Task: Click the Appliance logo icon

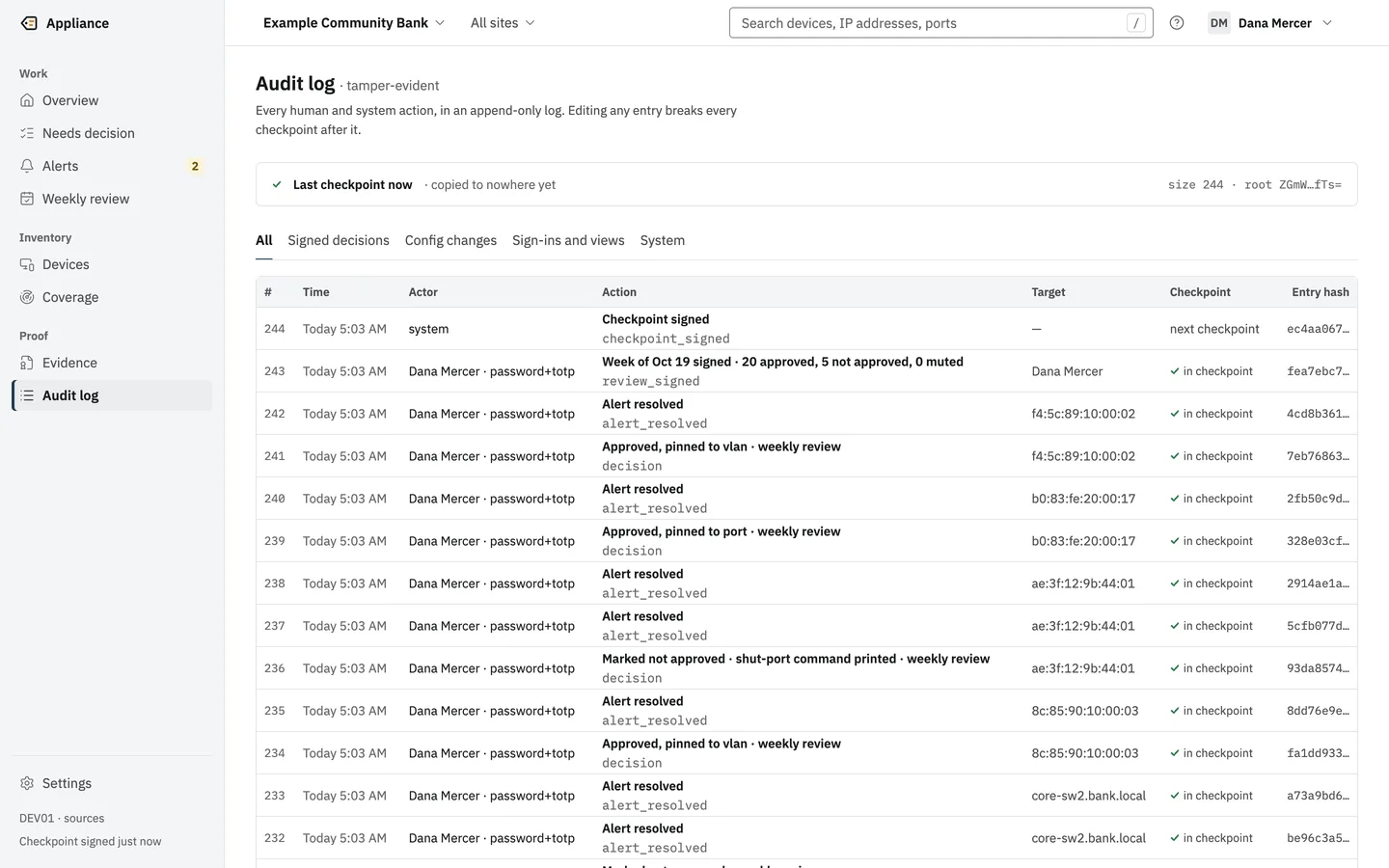Action: [x=29, y=23]
